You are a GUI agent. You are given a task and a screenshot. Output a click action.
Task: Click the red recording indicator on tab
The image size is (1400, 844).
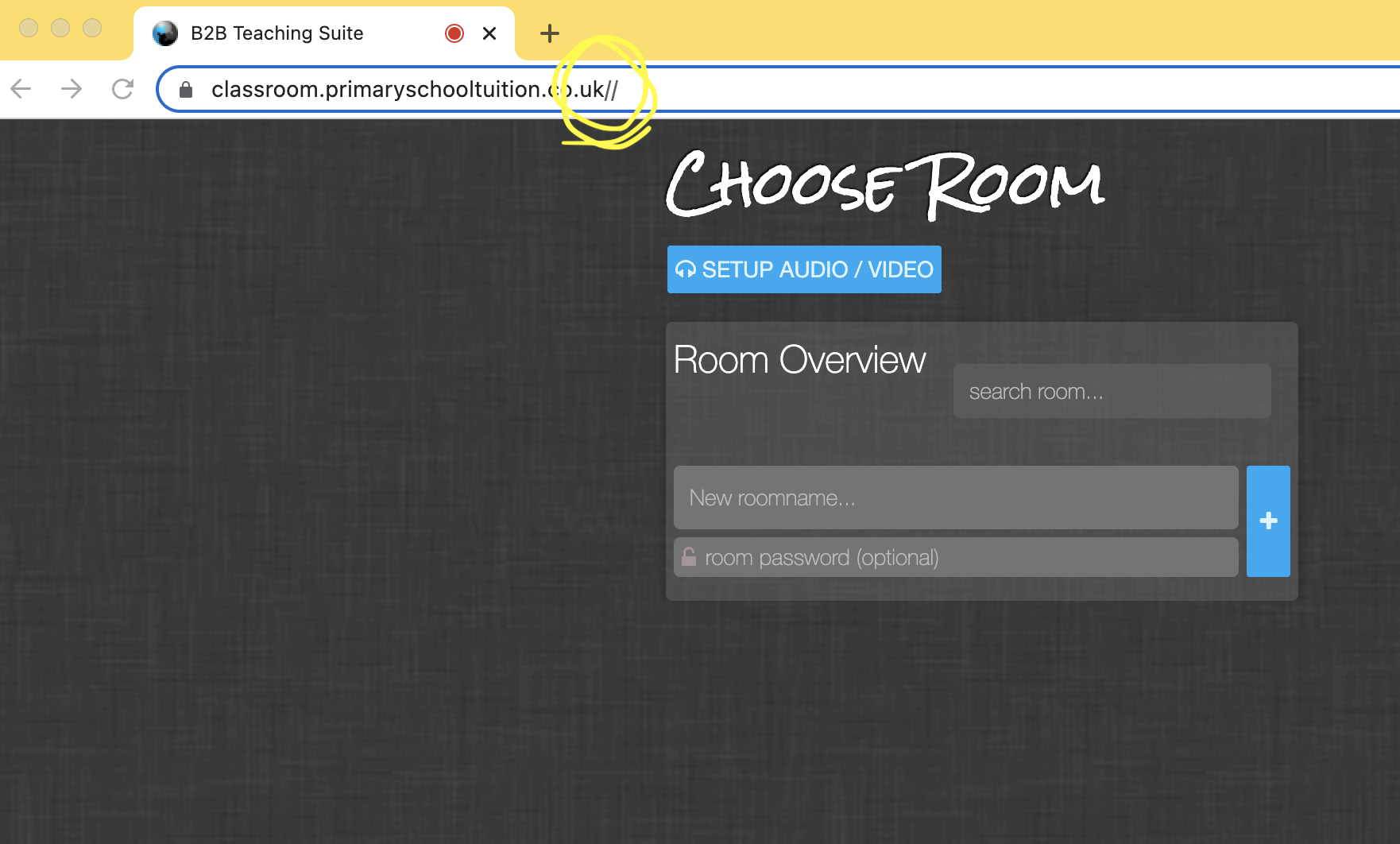[x=454, y=33]
